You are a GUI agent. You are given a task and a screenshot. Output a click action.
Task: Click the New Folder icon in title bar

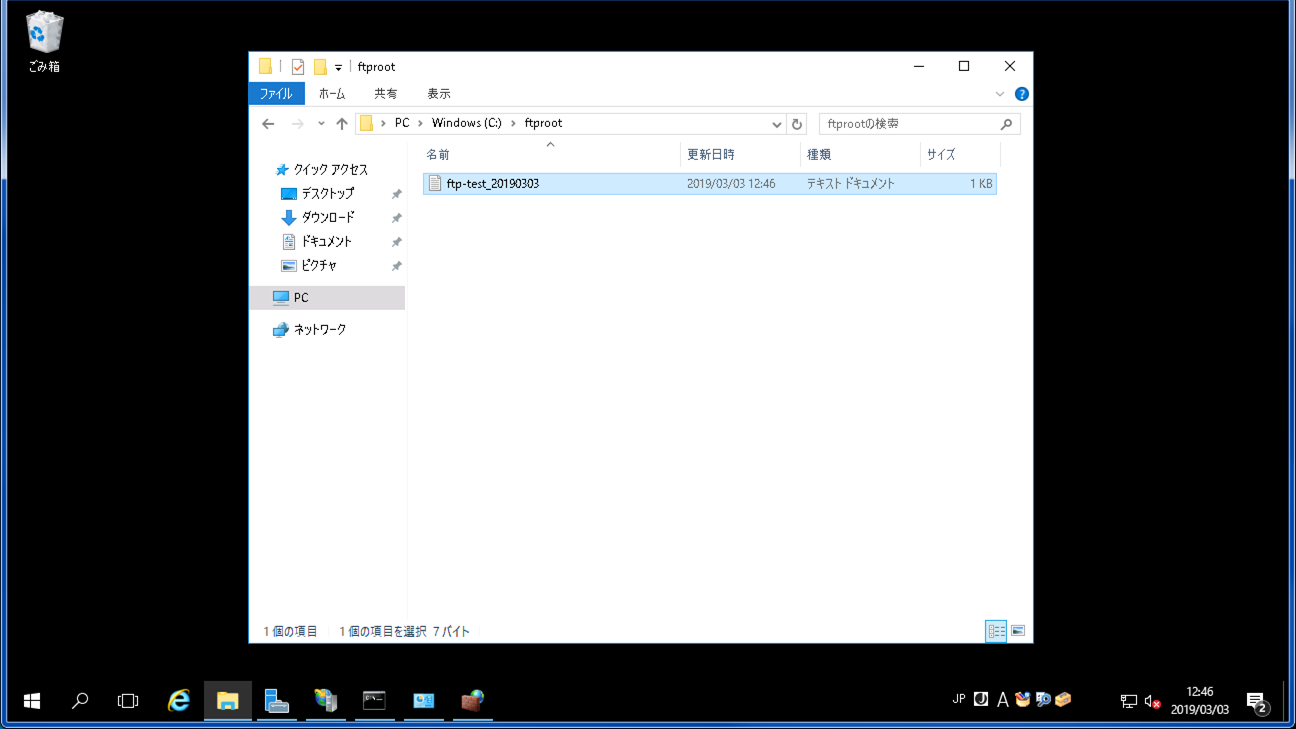click(x=320, y=67)
